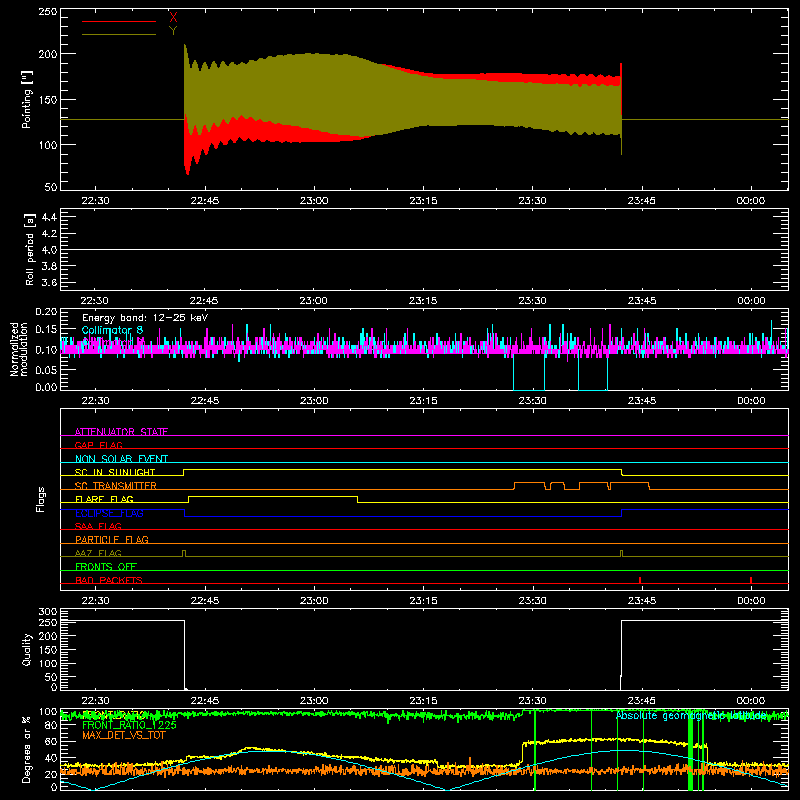800x800 pixels.
Task: Click the 4.0 tick on the Roll period axis
Action: tap(49, 250)
